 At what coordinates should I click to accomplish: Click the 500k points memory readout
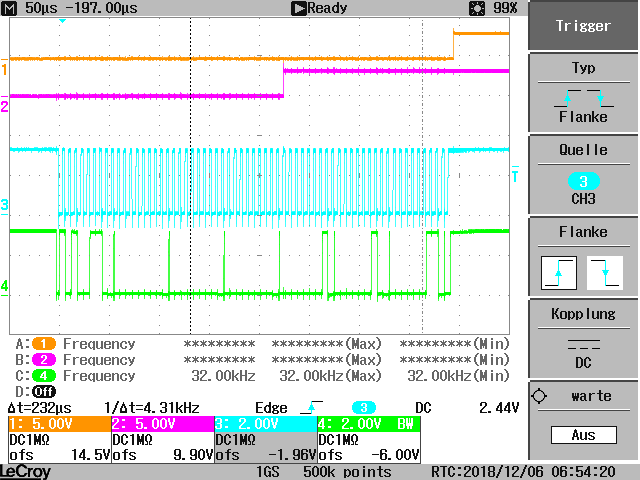(x=347, y=472)
